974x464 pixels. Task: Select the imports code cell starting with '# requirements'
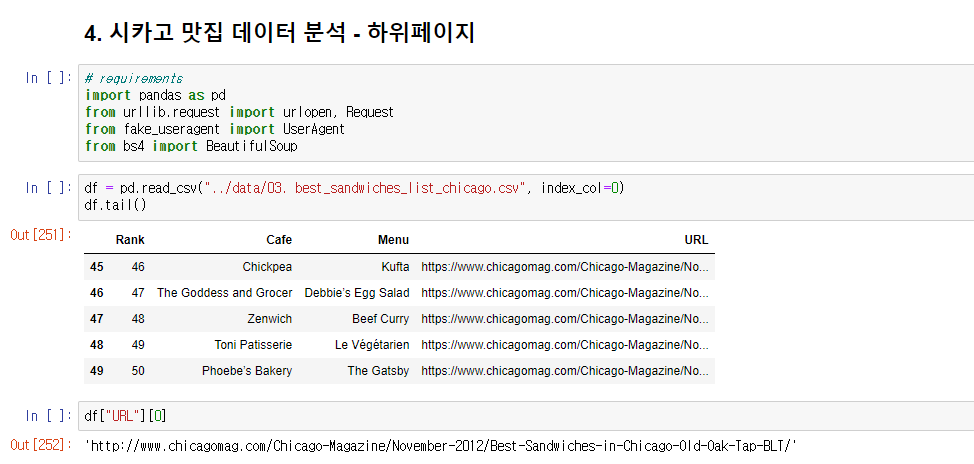pyautogui.click(x=526, y=113)
